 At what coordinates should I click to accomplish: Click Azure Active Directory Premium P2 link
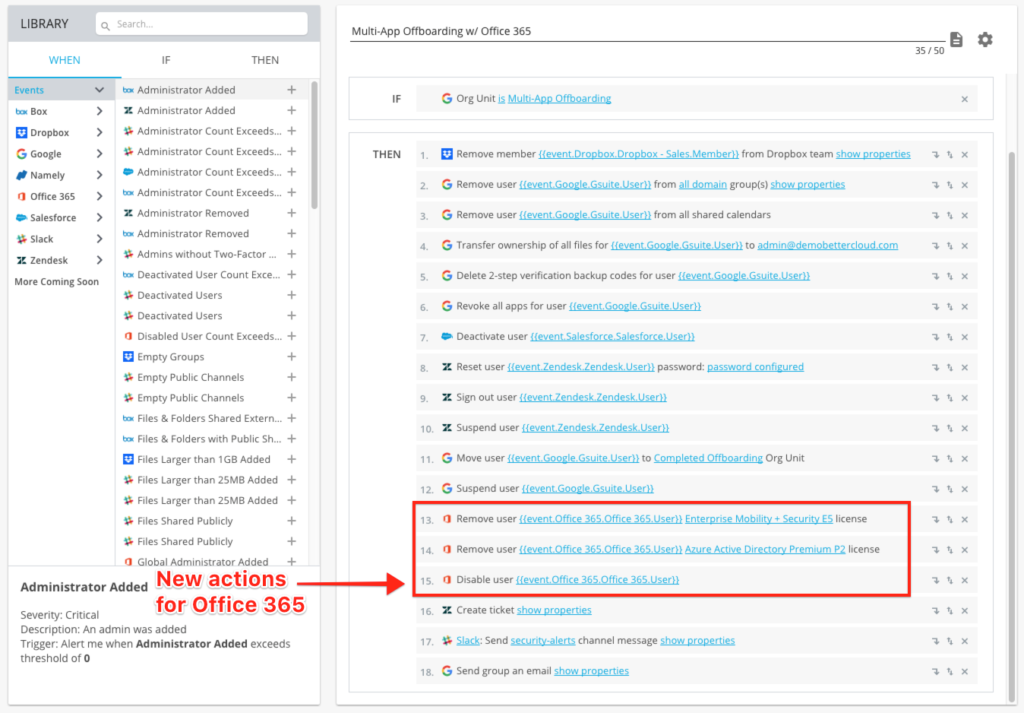coord(765,549)
